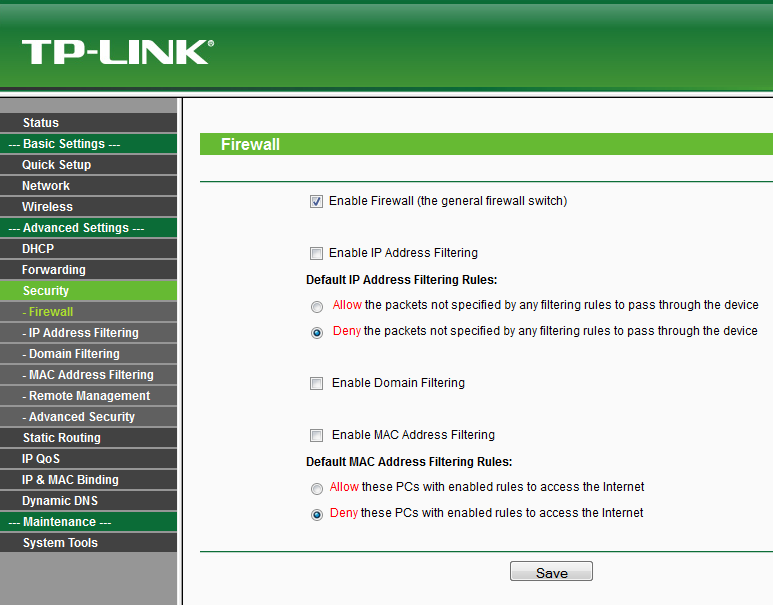Click the Basic Settings section header
The width and height of the screenshot is (774, 606).
click(x=88, y=144)
